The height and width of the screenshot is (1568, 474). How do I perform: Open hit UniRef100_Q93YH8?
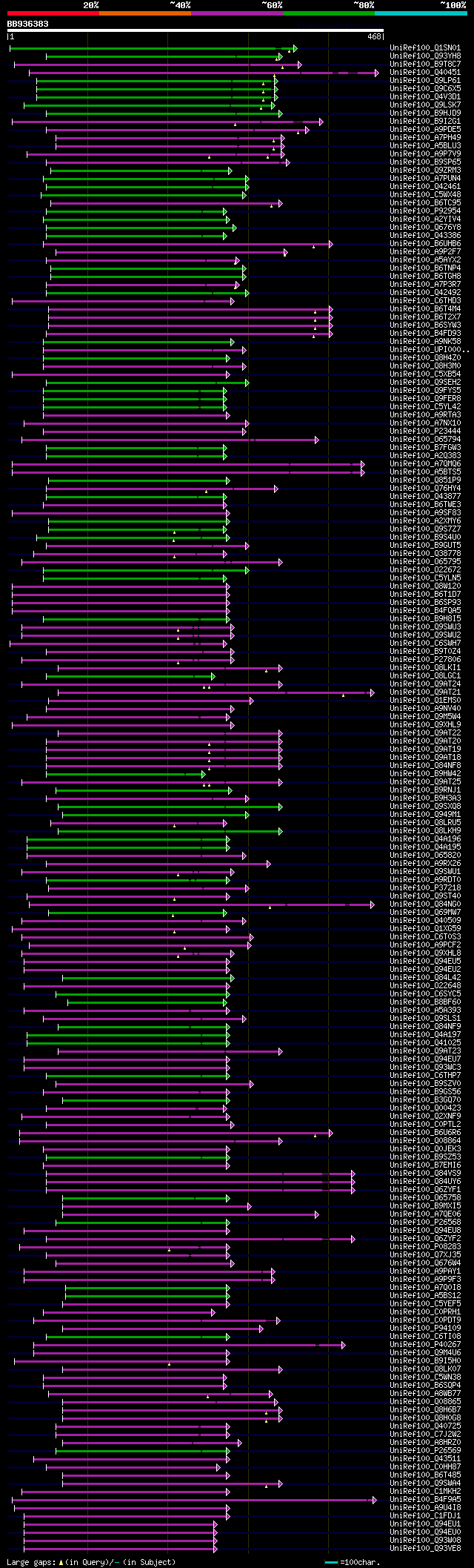(425, 56)
